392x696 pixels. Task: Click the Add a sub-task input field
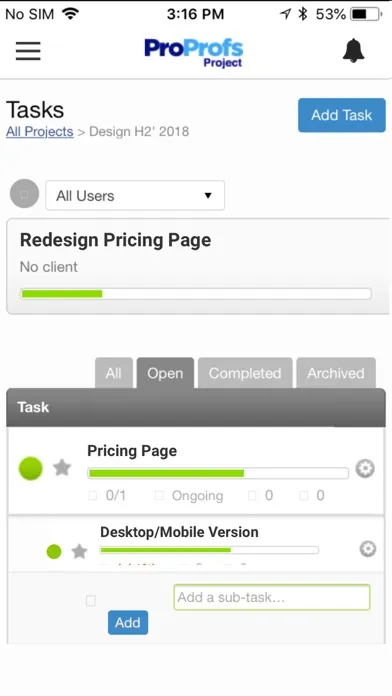pos(272,597)
